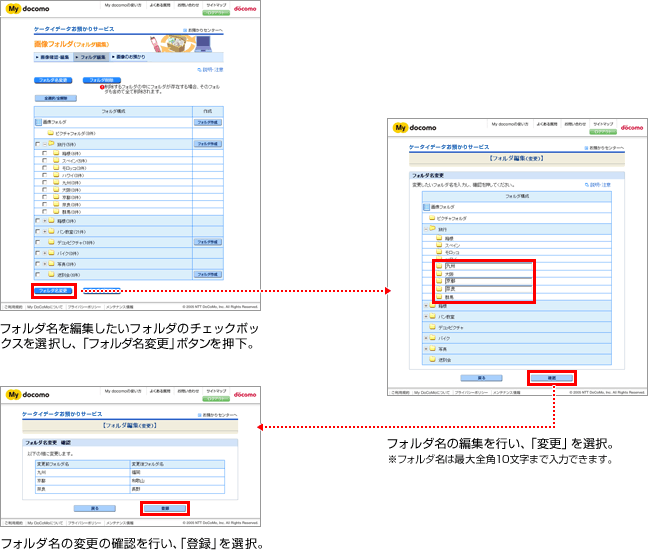This screenshot has width=648, height=550.
Task: Click the red docomo logo in the right-side screen
Action: click(632, 127)
